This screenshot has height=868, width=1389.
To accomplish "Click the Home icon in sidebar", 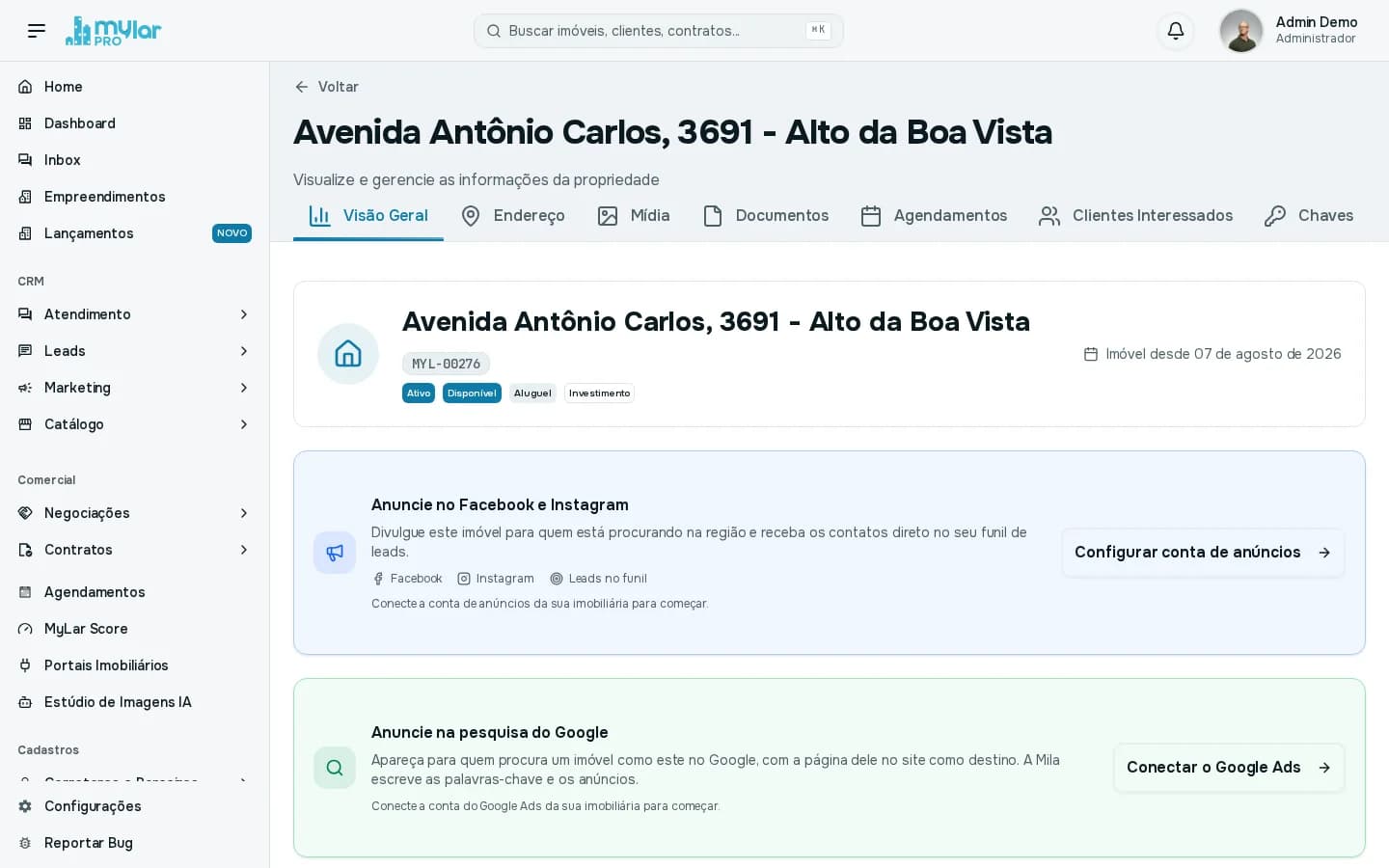I will pos(26,87).
